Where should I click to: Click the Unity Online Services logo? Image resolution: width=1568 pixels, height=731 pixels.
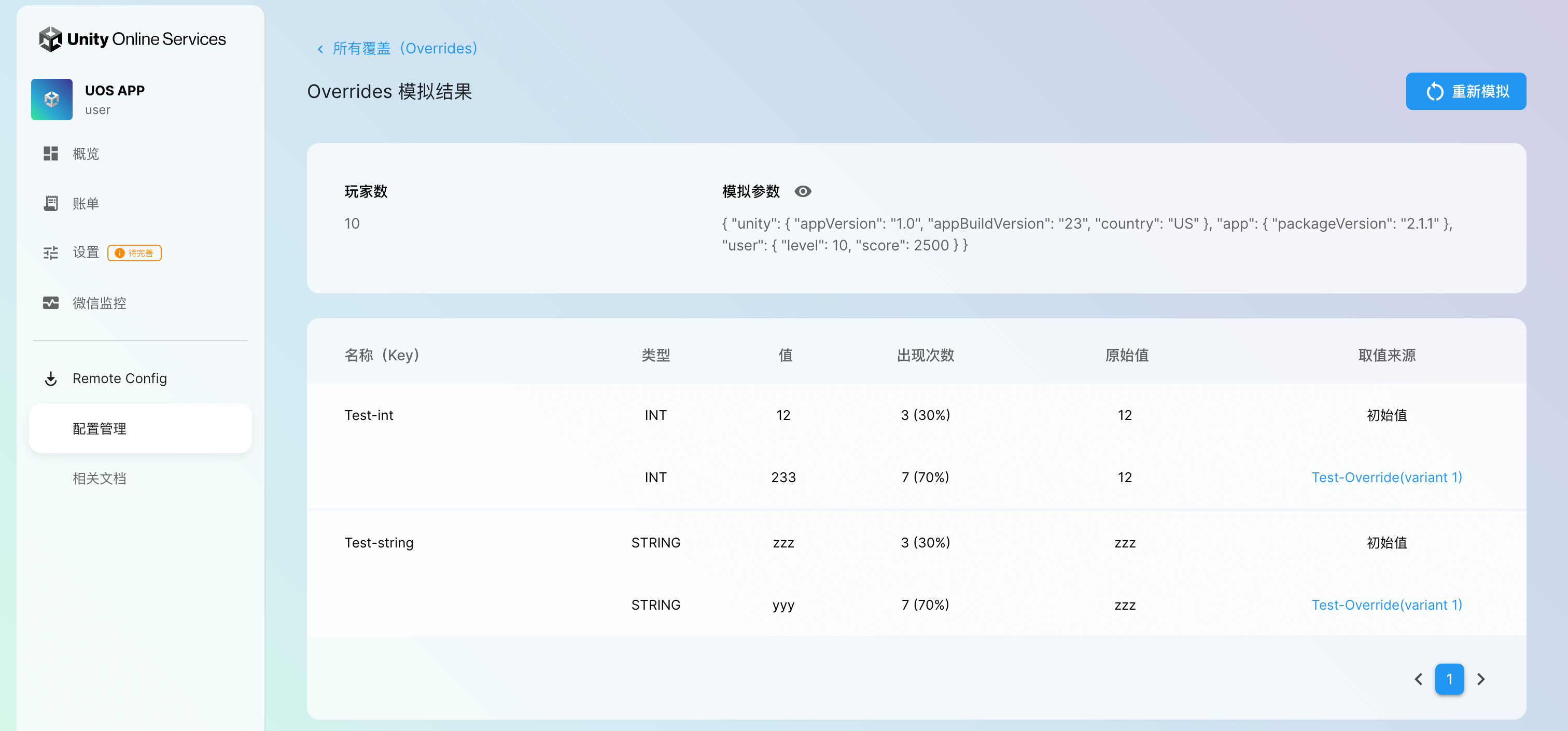click(x=132, y=39)
